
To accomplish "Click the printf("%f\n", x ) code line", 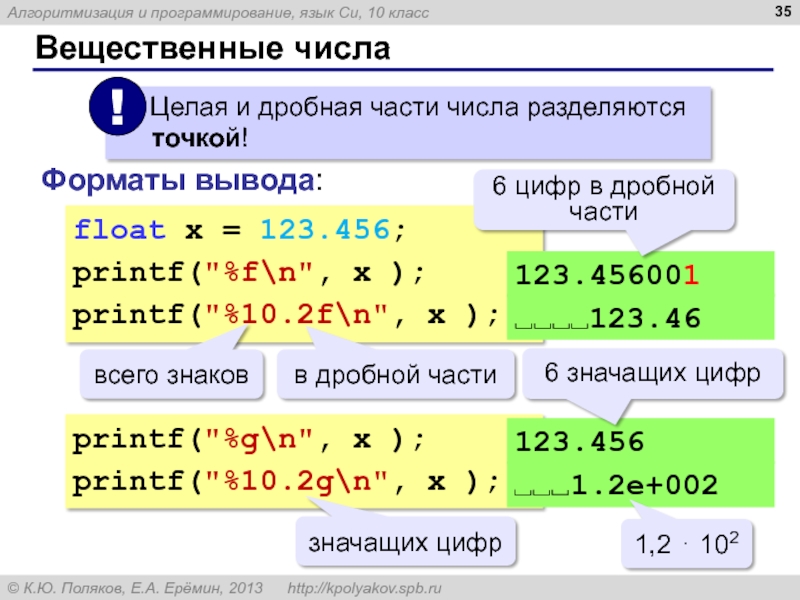I will 249,272.
